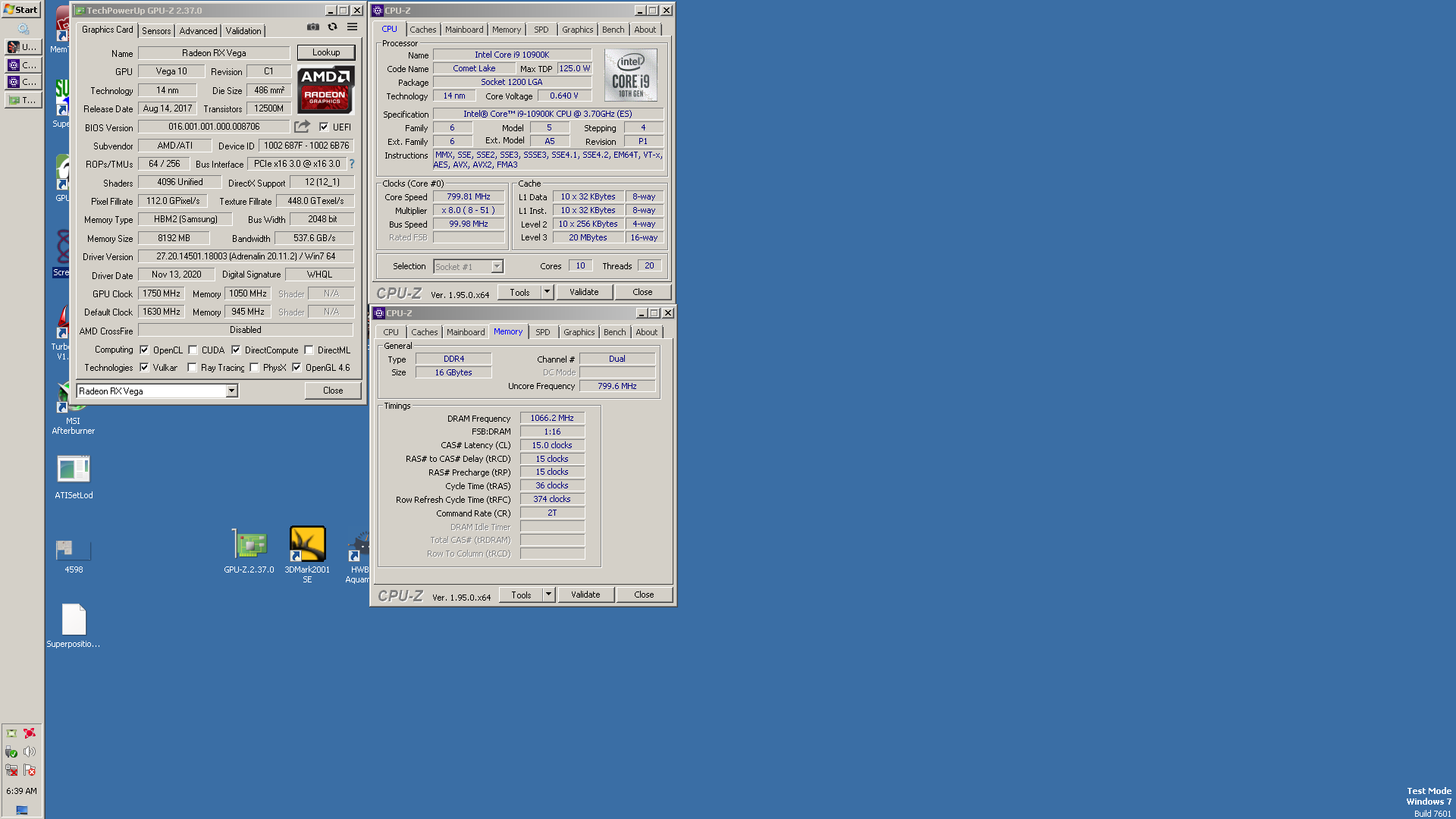Toggle the DirectCompute checkbox

(236, 350)
